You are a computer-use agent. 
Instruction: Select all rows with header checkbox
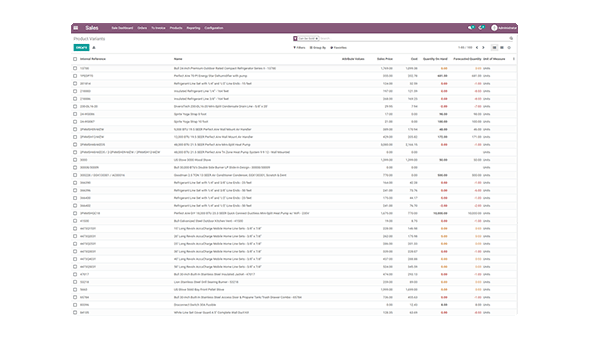click(75, 59)
